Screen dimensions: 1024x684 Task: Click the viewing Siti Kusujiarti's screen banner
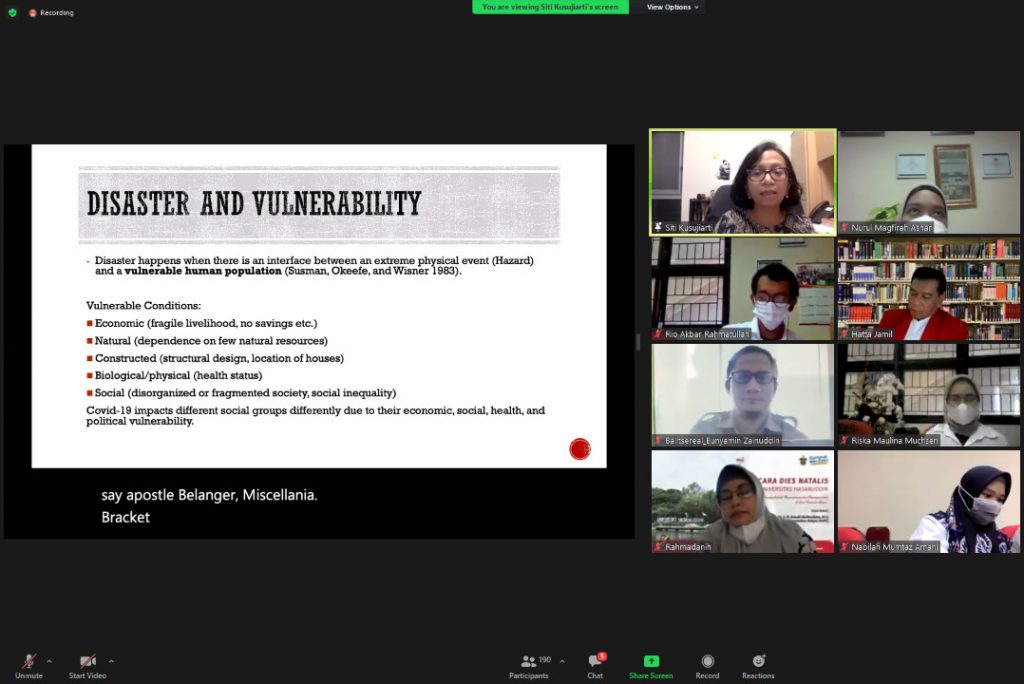point(549,7)
